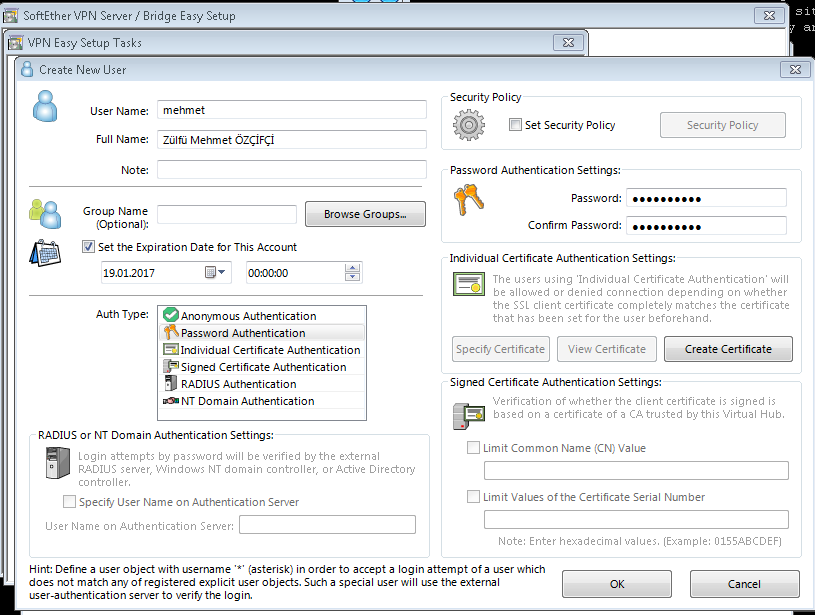The image size is (815, 615).
Task: Focus the Password field
Action: pyautogui.click(x=706, y=198)
